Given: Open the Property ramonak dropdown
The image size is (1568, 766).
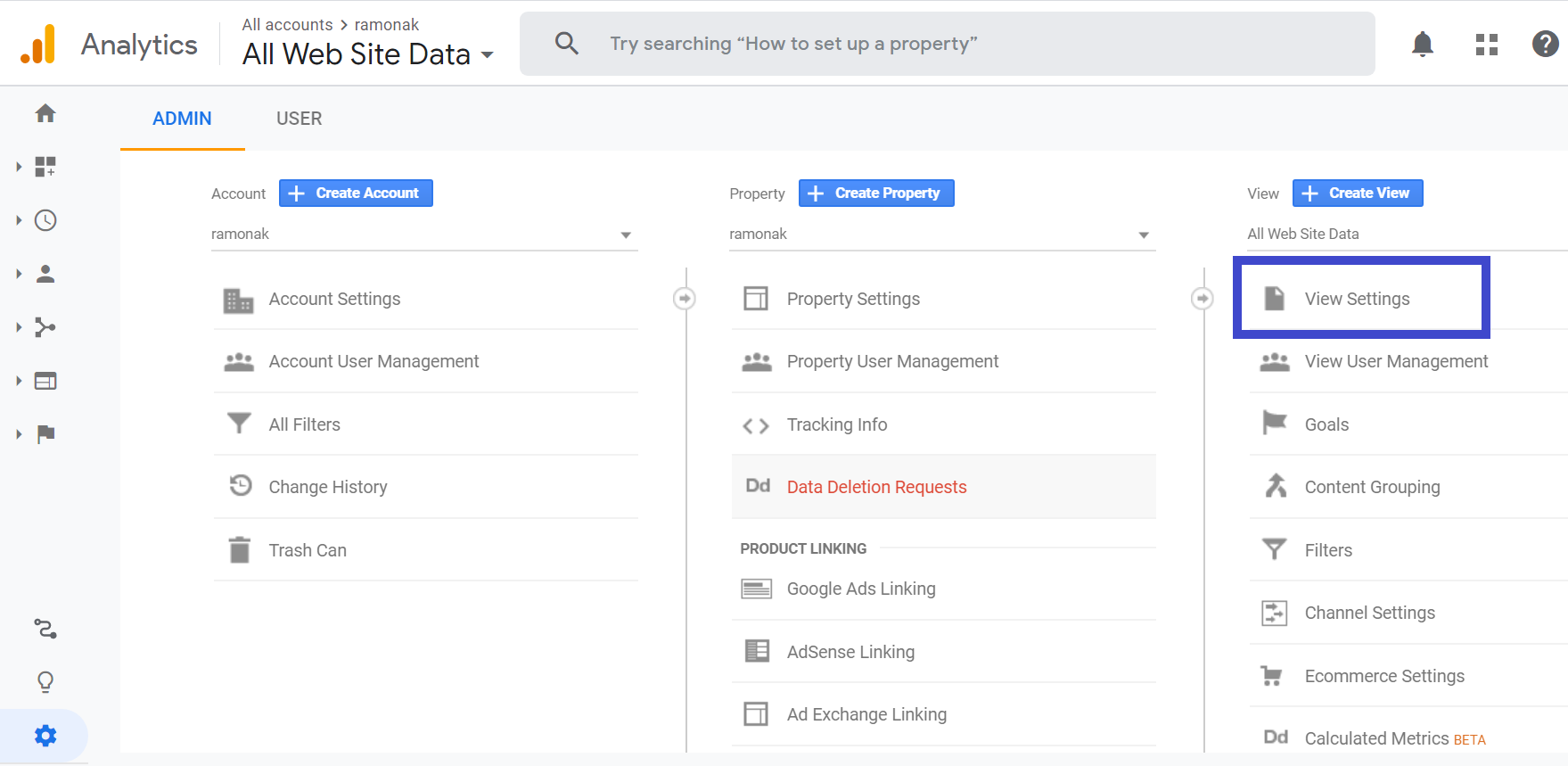Looking at the screenshot, I should pos(942,235).
